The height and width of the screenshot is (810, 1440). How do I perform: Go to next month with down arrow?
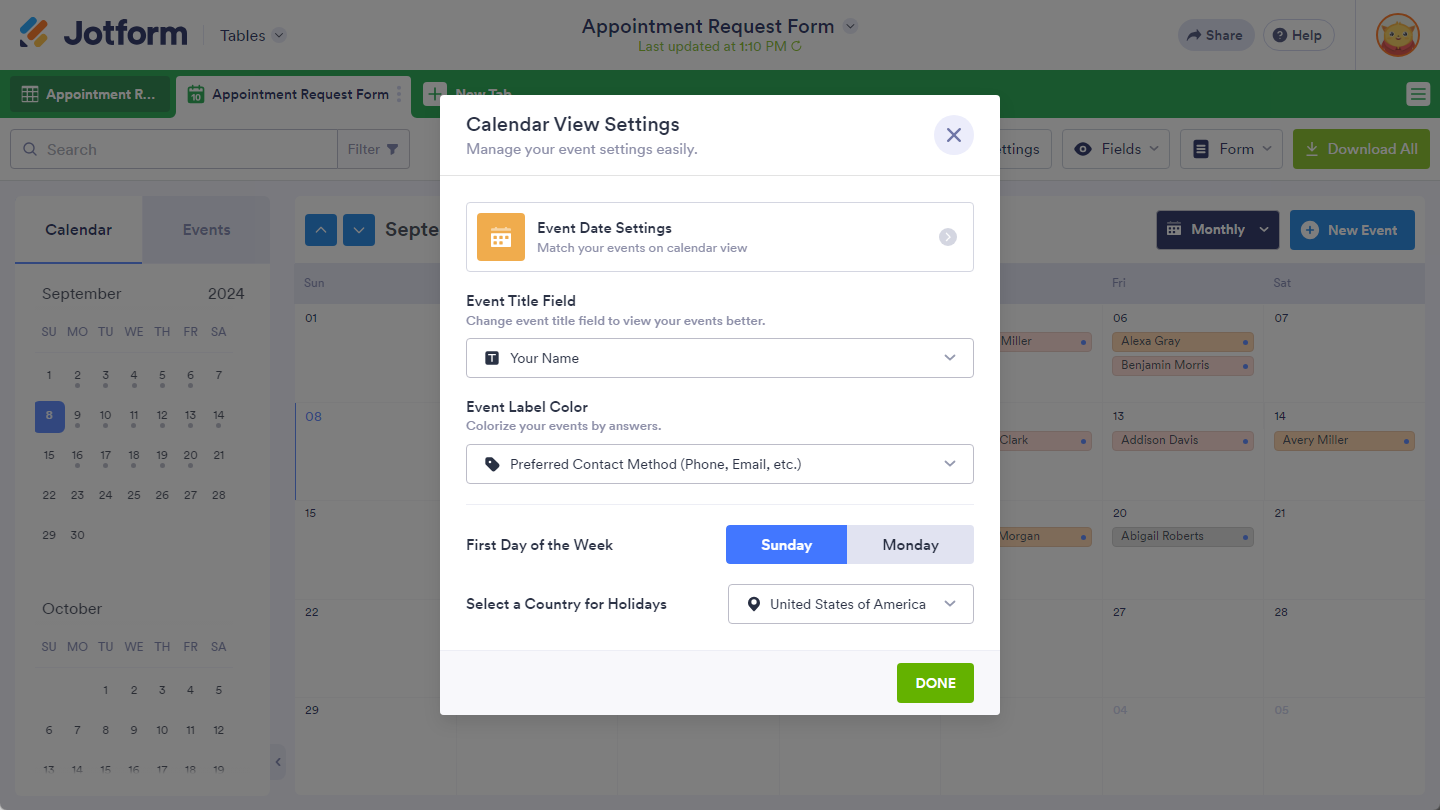click(359, 230)
